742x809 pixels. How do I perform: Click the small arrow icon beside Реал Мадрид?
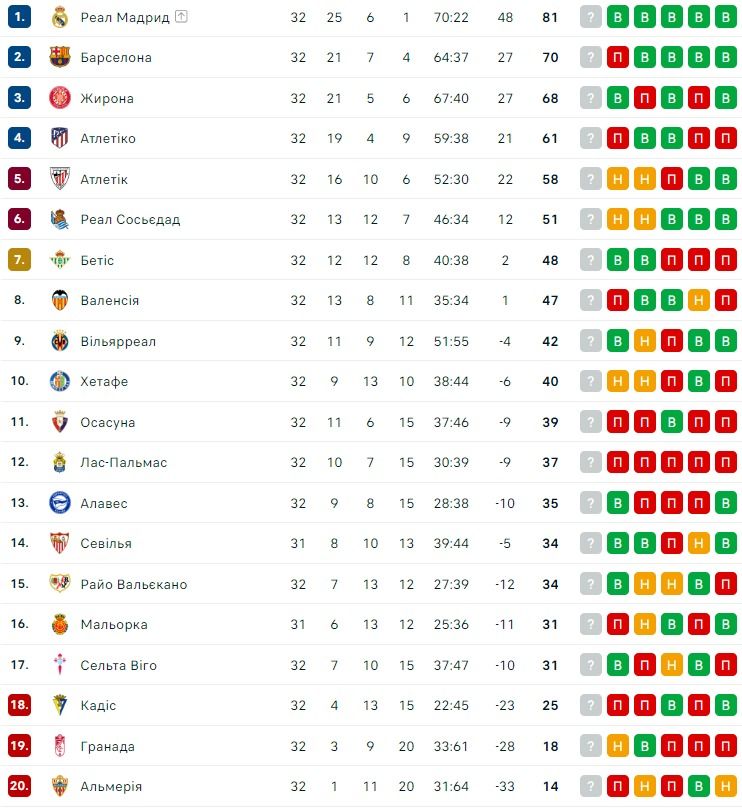tap(181, 17)
